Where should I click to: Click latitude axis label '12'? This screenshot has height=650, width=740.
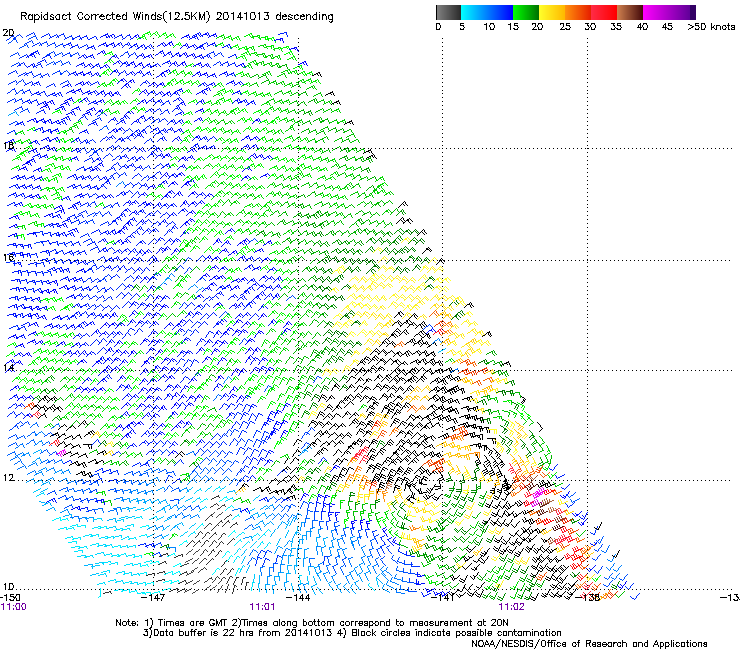coord(8,478)
